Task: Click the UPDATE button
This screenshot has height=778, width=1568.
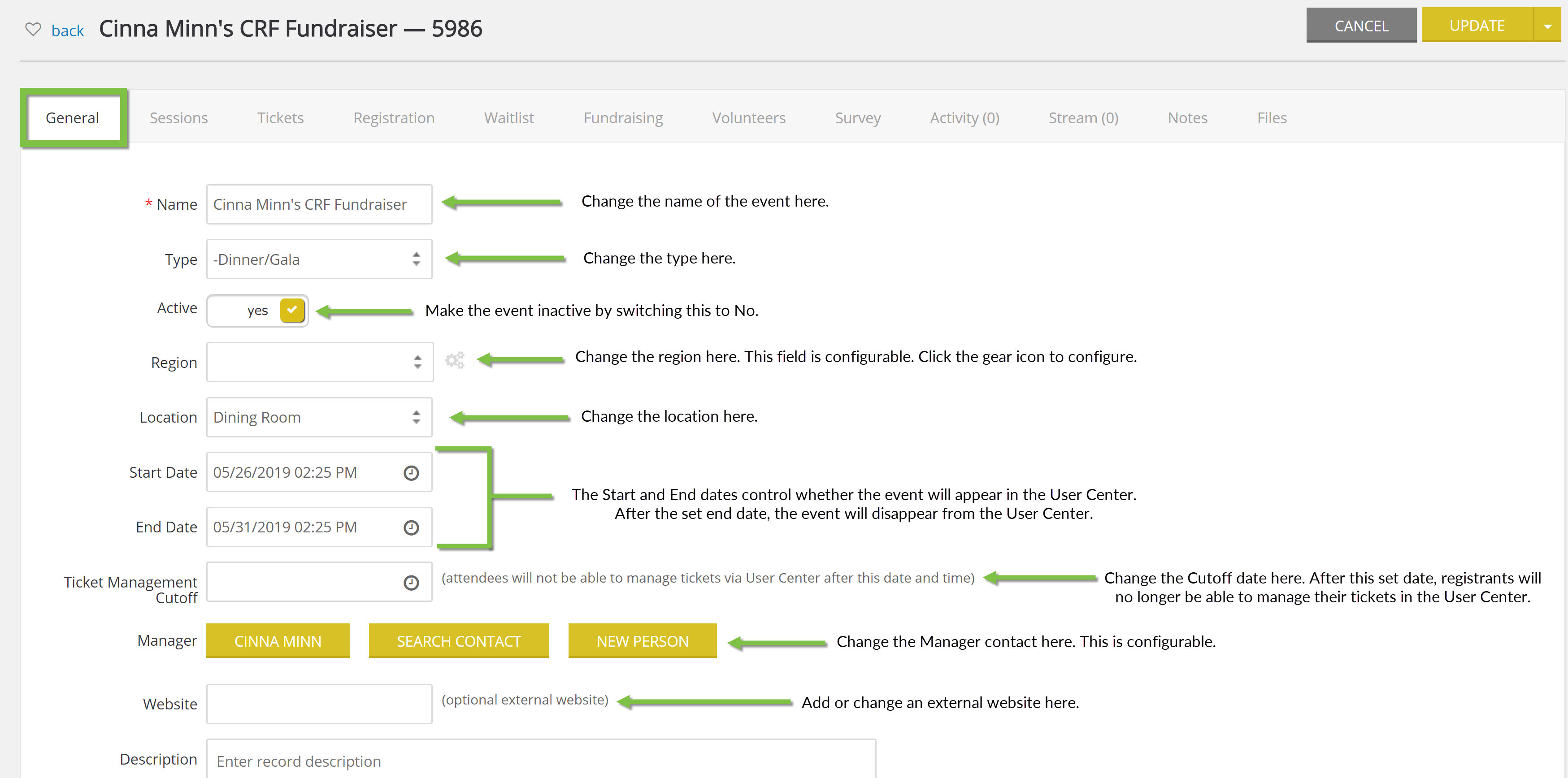Action: (1477, 26)
